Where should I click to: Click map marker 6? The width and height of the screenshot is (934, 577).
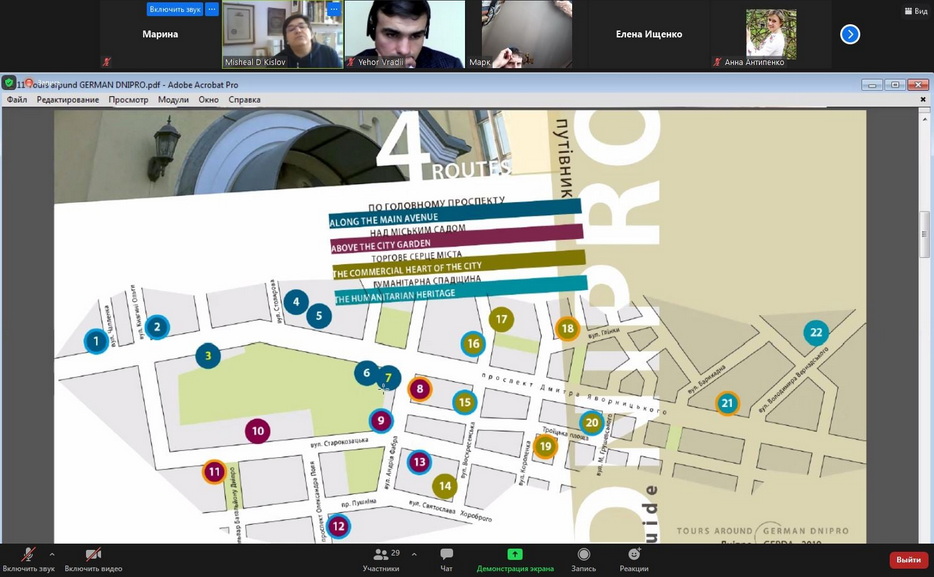click(366, 373)
